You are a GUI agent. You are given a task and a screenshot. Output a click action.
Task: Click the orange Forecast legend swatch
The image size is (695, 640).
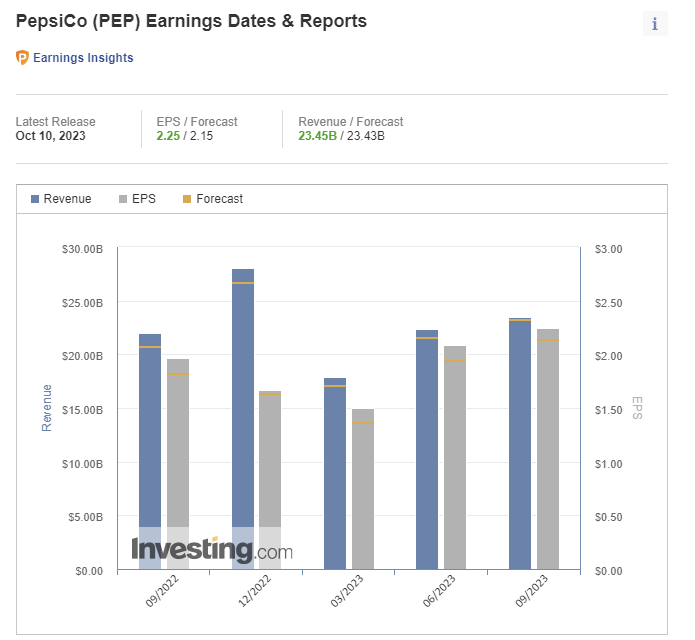point(187,199)
